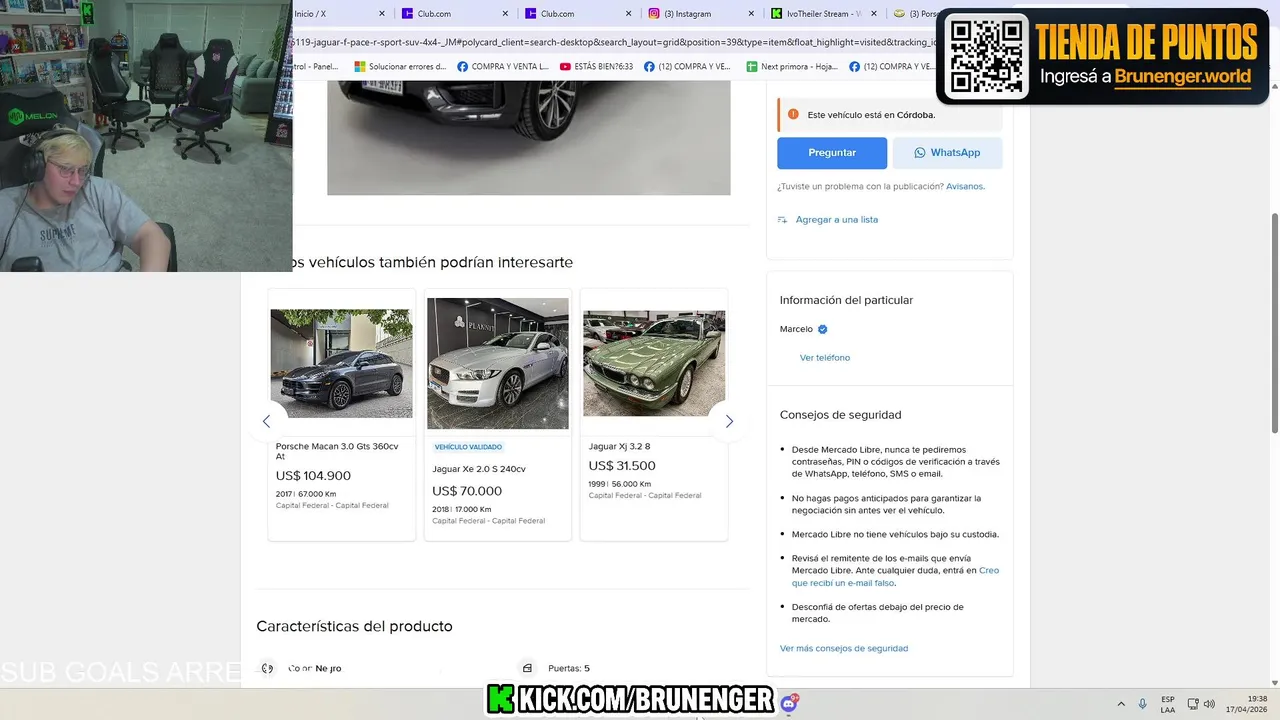This screenshot has width=1280, height=720.
Task: Open Ver más consejos de seguridad link
Action: (x=844, y=649)
